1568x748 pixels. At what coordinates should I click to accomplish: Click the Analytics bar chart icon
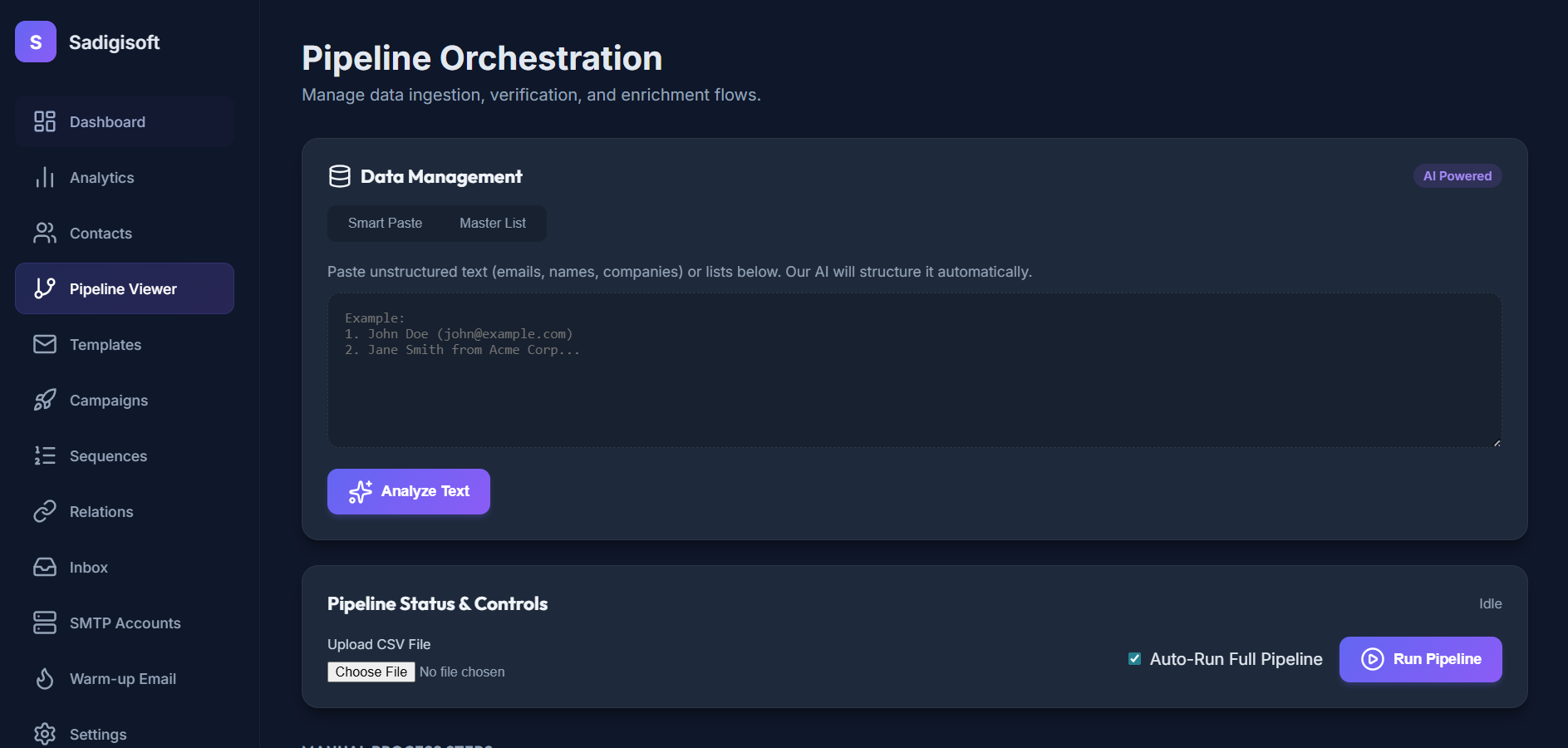tap(45, 178)
